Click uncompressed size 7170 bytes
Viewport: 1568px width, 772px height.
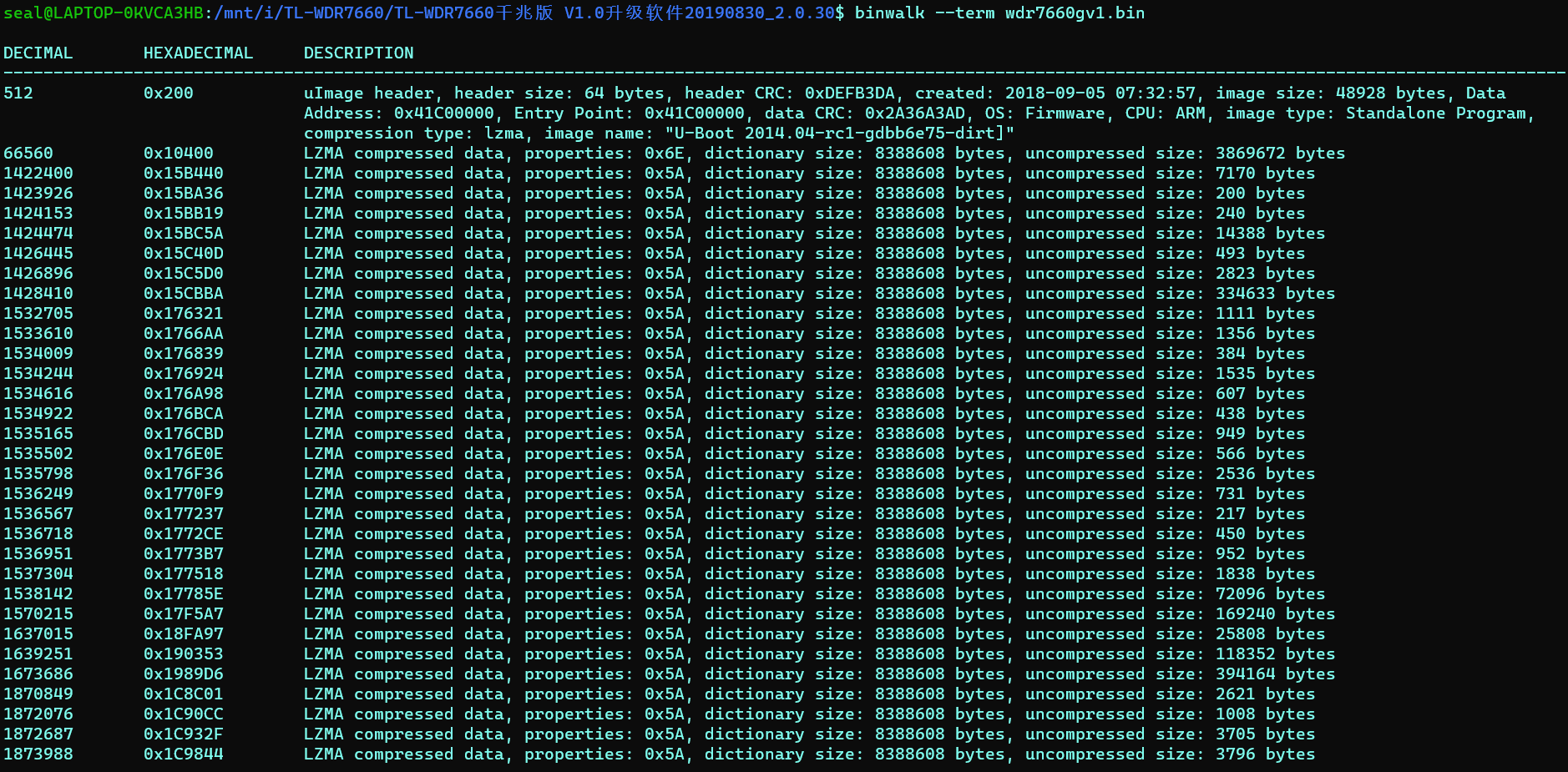pyautogui.click(x=1265, y=173)
